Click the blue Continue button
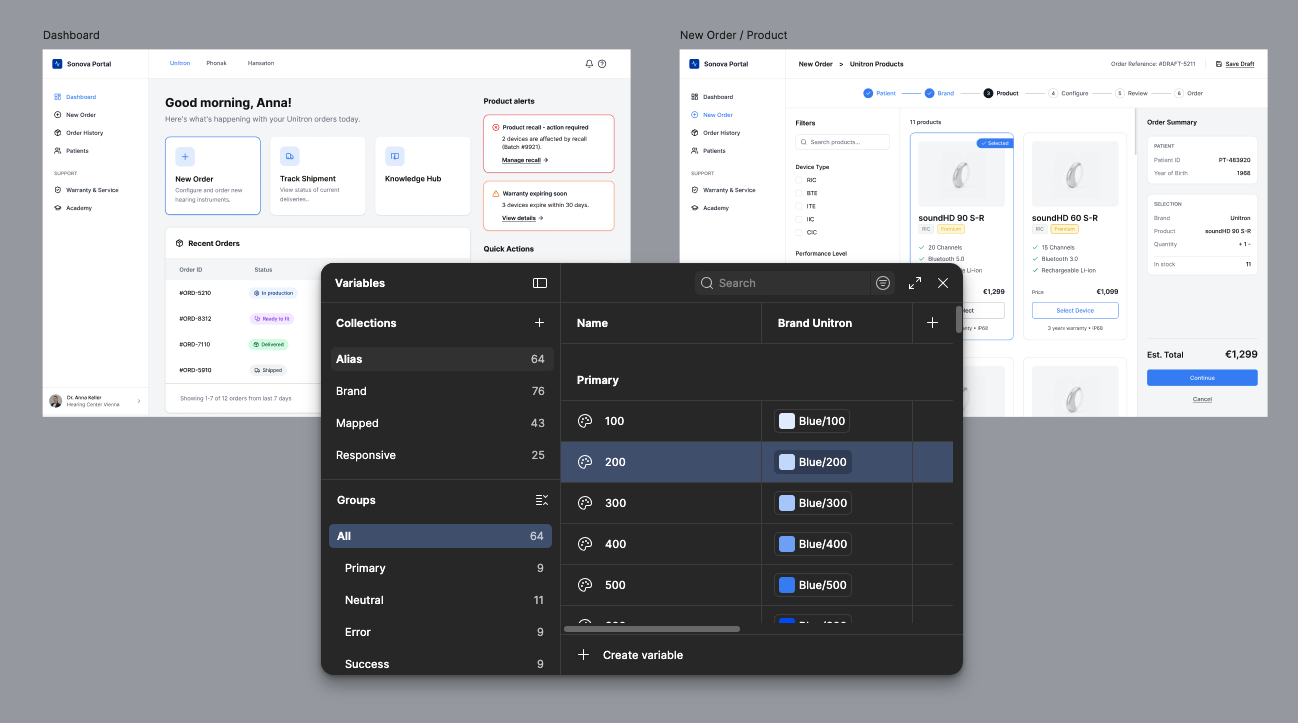 [1202, 378]
